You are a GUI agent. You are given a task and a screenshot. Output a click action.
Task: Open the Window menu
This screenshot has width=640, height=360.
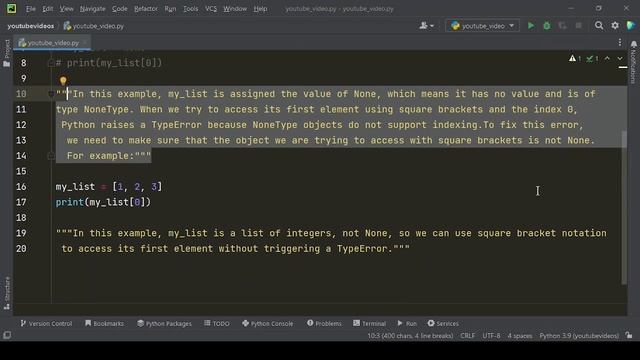tap(235, 9)
